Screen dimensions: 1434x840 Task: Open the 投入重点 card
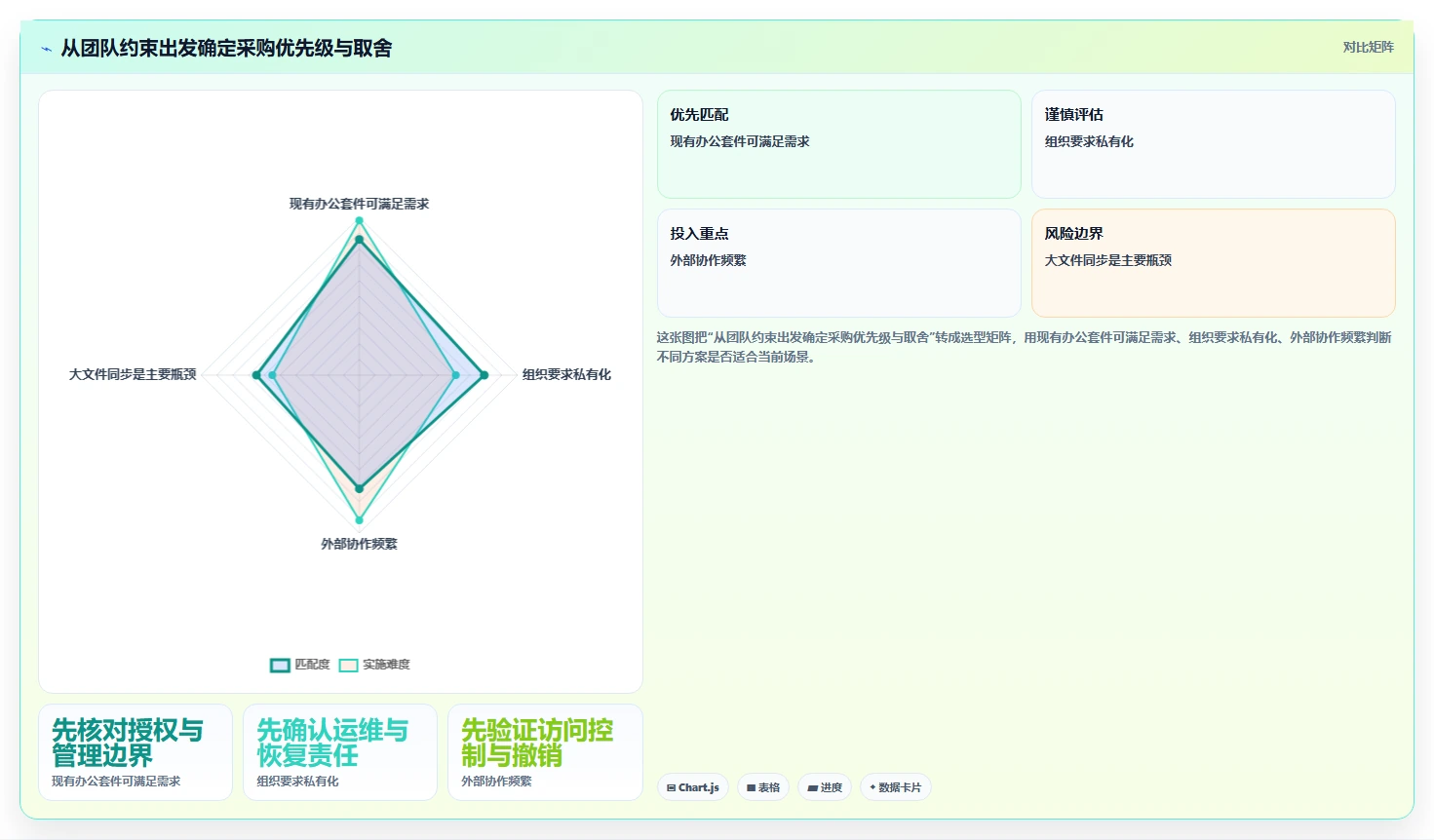839,263
